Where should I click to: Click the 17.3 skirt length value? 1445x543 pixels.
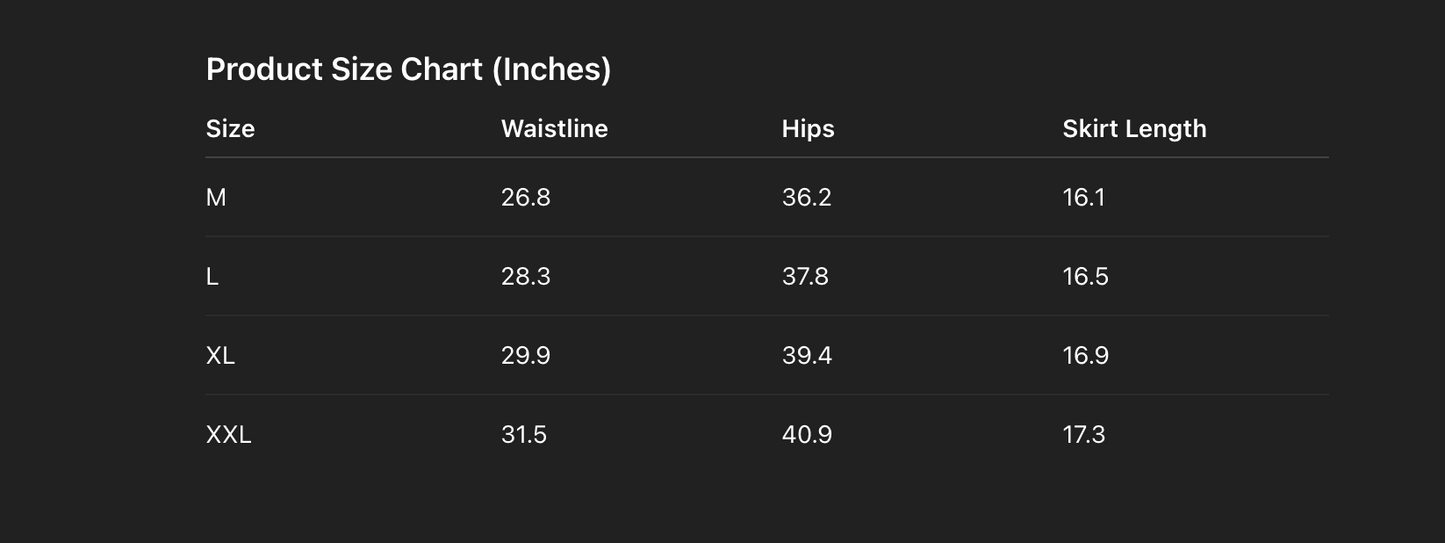1084,435
